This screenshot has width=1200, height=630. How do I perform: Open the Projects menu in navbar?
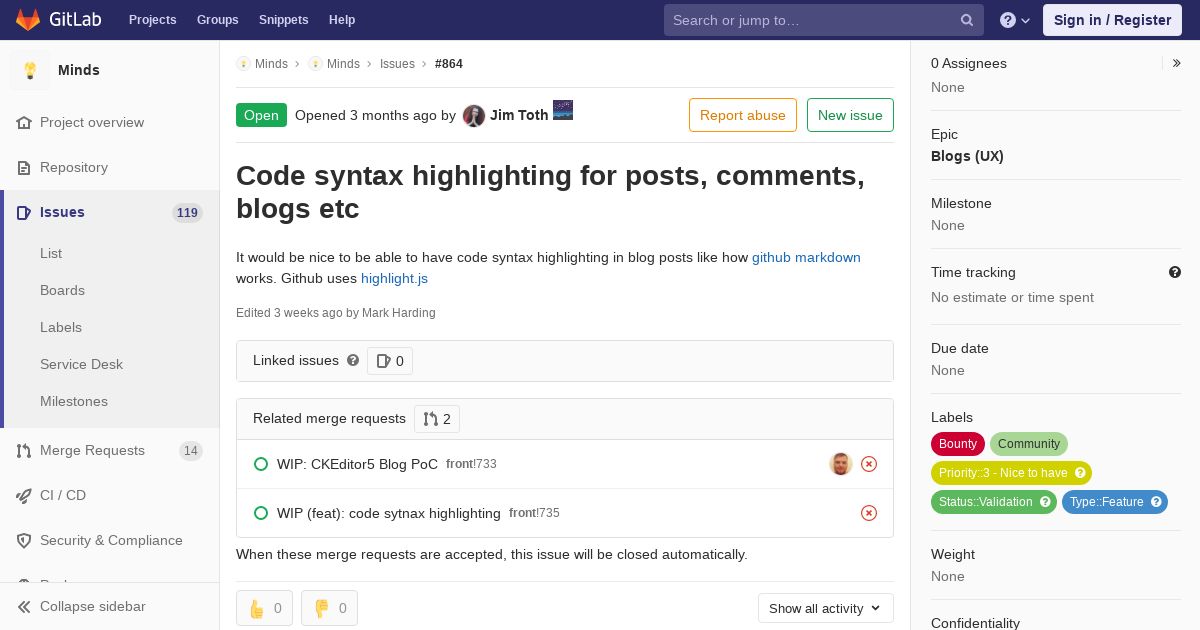(x=152, y=20)
